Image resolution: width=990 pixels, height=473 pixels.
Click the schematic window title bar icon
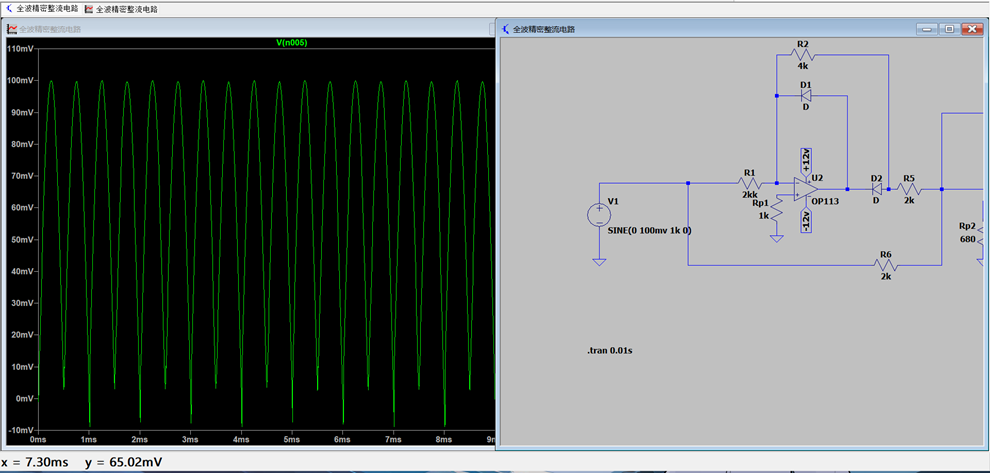pyautogui.click(x=506, y=29)
